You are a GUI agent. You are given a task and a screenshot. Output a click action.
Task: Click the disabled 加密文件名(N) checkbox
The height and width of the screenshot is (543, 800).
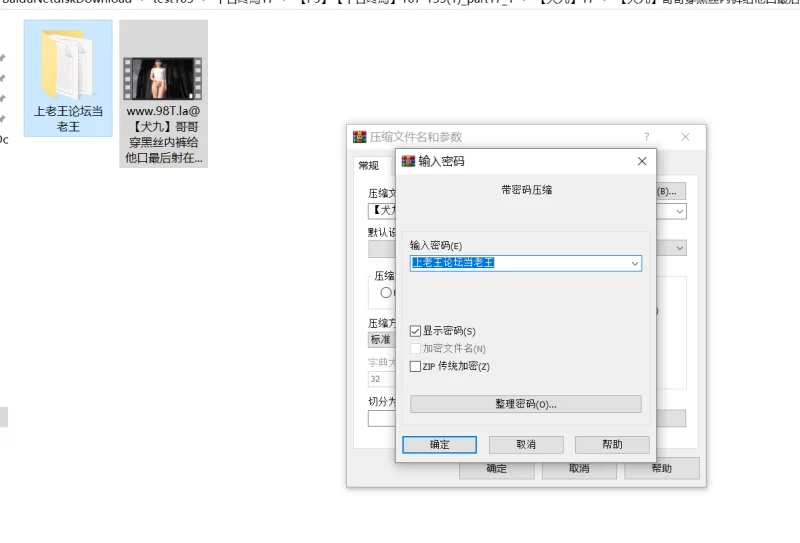[415, 349]
